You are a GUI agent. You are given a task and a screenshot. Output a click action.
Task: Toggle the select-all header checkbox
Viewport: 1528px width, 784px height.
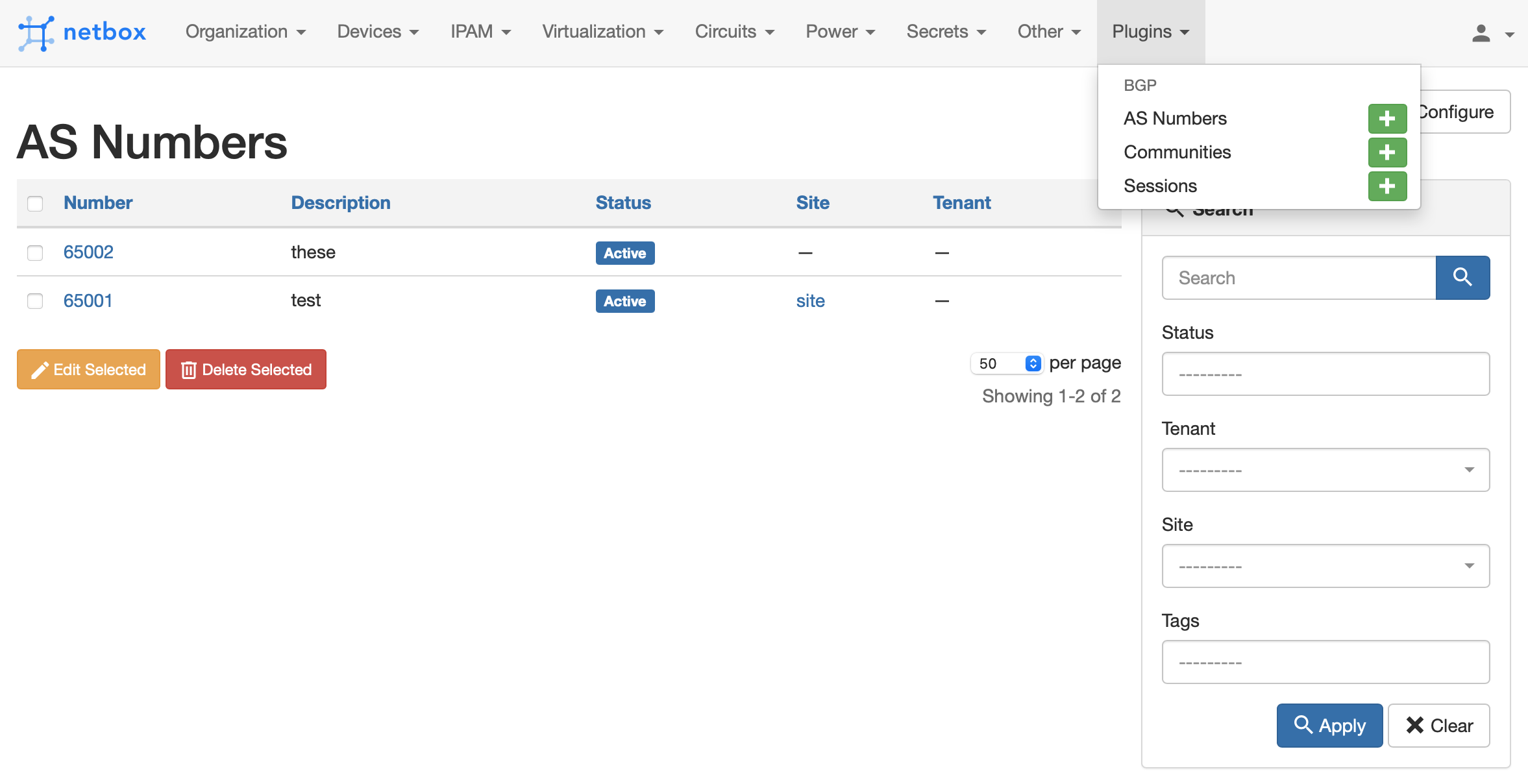[35, 203]
